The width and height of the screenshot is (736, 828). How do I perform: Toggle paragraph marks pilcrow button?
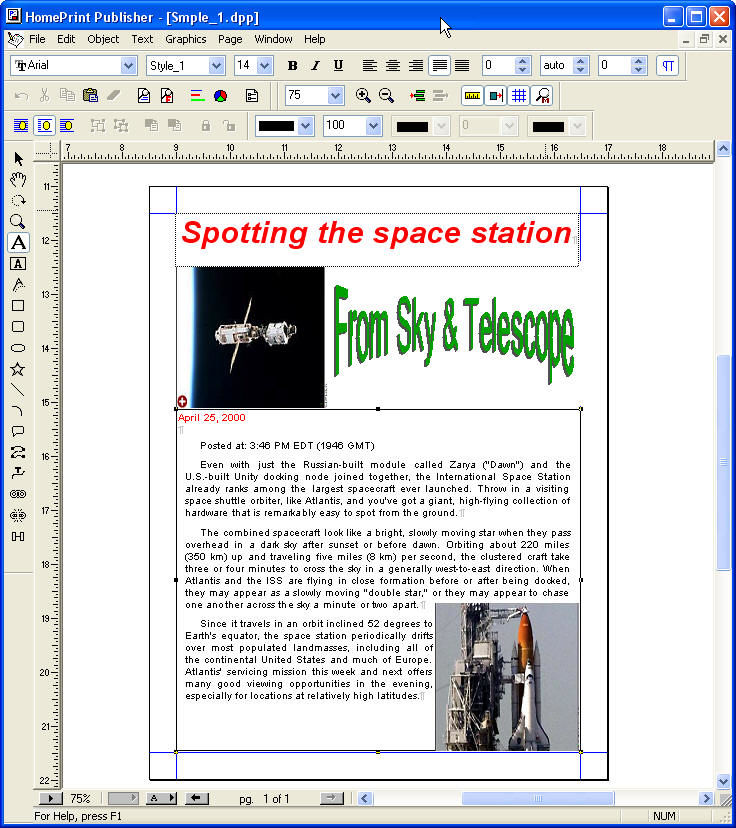(668, 65)
